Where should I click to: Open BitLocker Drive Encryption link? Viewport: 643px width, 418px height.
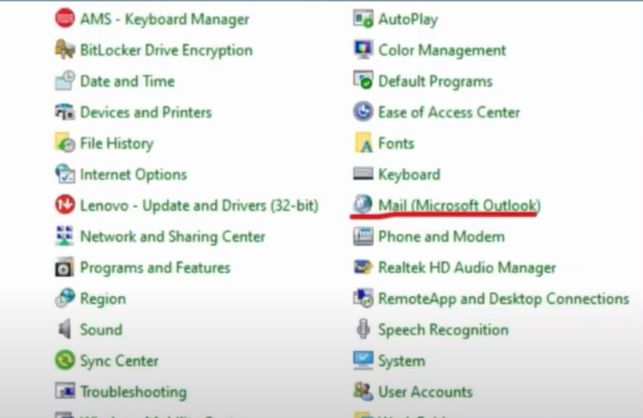coord(166,50)
